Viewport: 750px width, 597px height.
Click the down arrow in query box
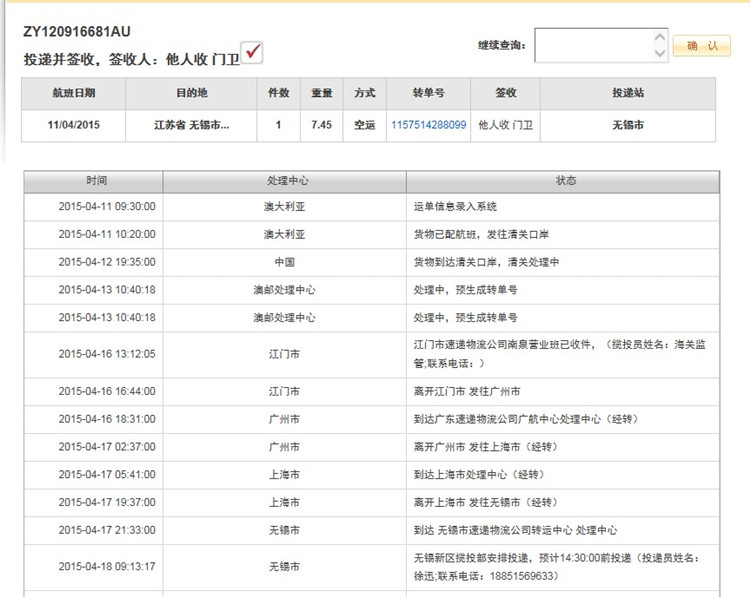[x=659, y=53]
